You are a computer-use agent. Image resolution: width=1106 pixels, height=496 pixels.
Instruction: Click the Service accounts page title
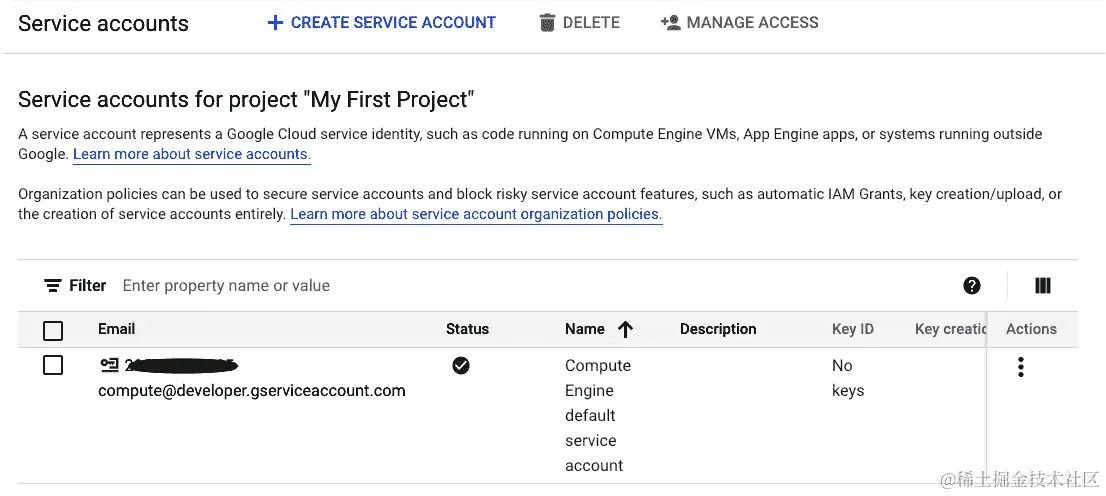pos(103,23)
